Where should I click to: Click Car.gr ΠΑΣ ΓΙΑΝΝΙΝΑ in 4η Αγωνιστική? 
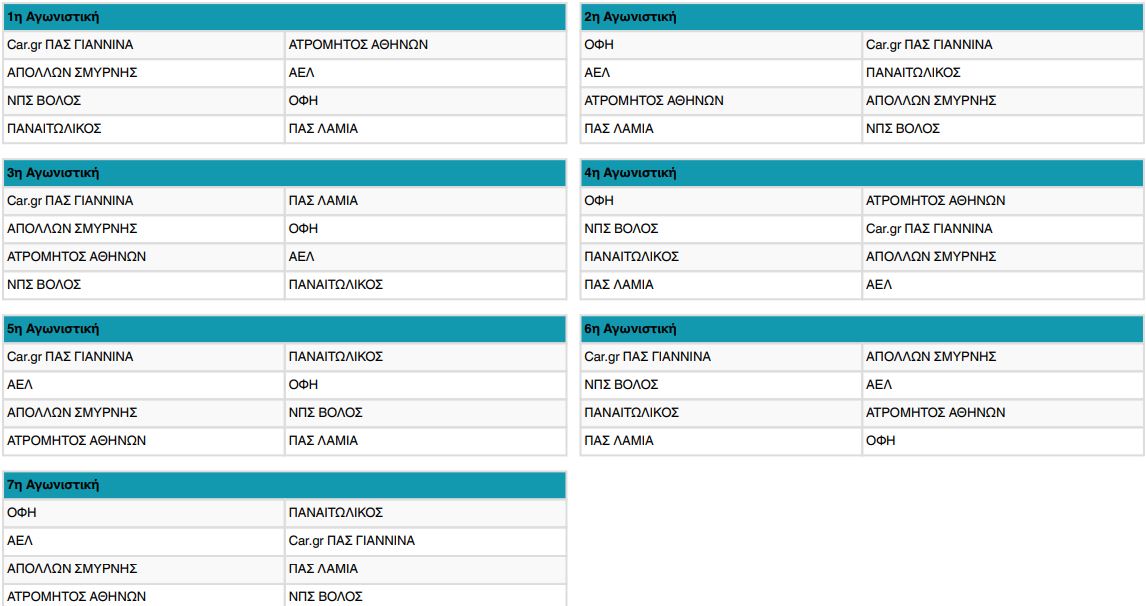click(929, 229)
